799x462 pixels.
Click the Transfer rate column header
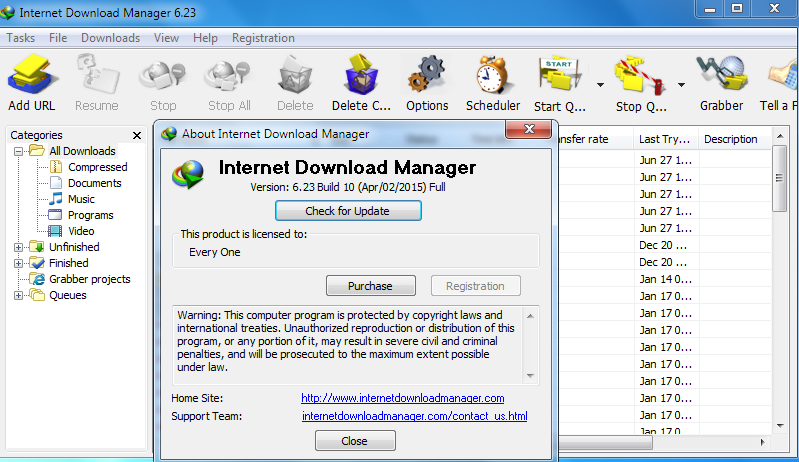(x=596, y=139)
